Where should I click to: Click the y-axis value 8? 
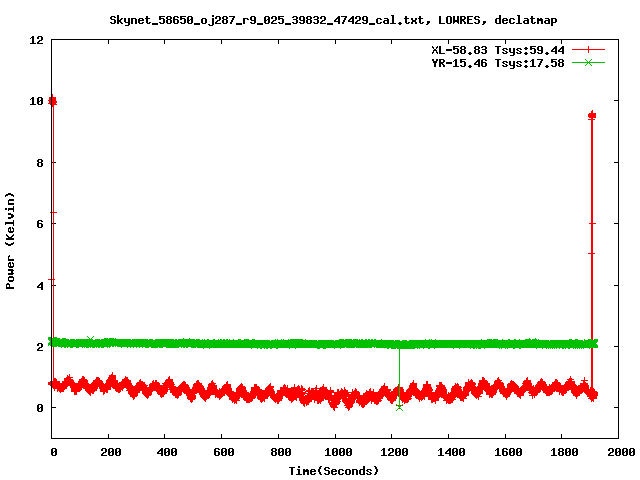[40, 163]
